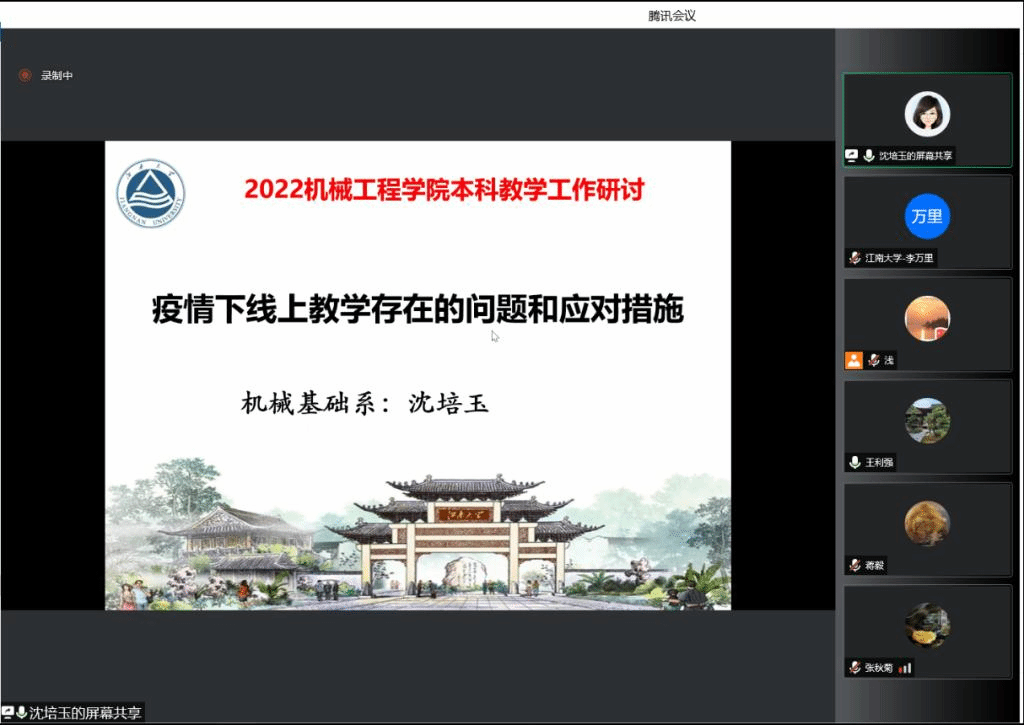Click the screen share icon on 沈培玉's tile

pos(852,156)
